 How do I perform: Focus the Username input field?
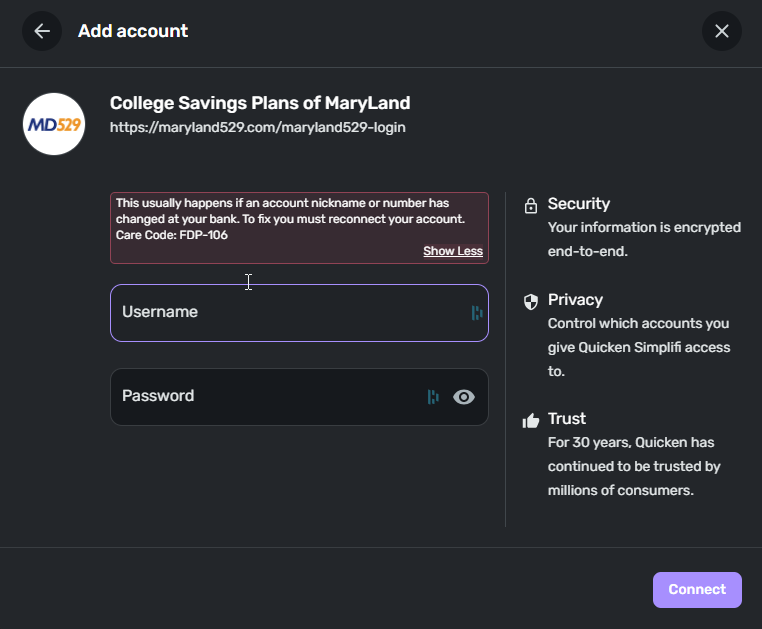[290, 313]
